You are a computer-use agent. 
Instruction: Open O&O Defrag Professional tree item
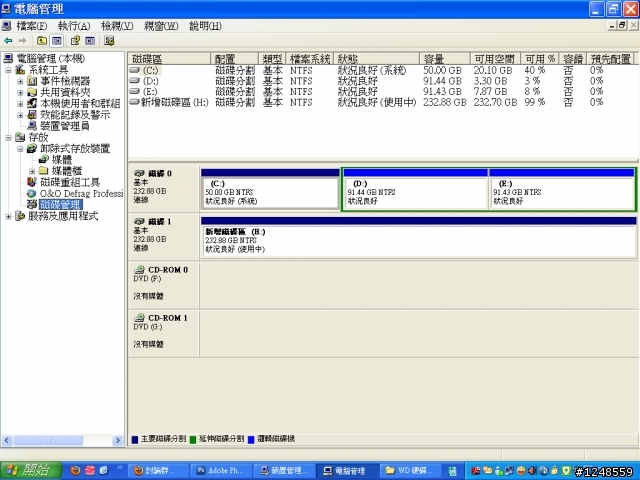[81, 193]
